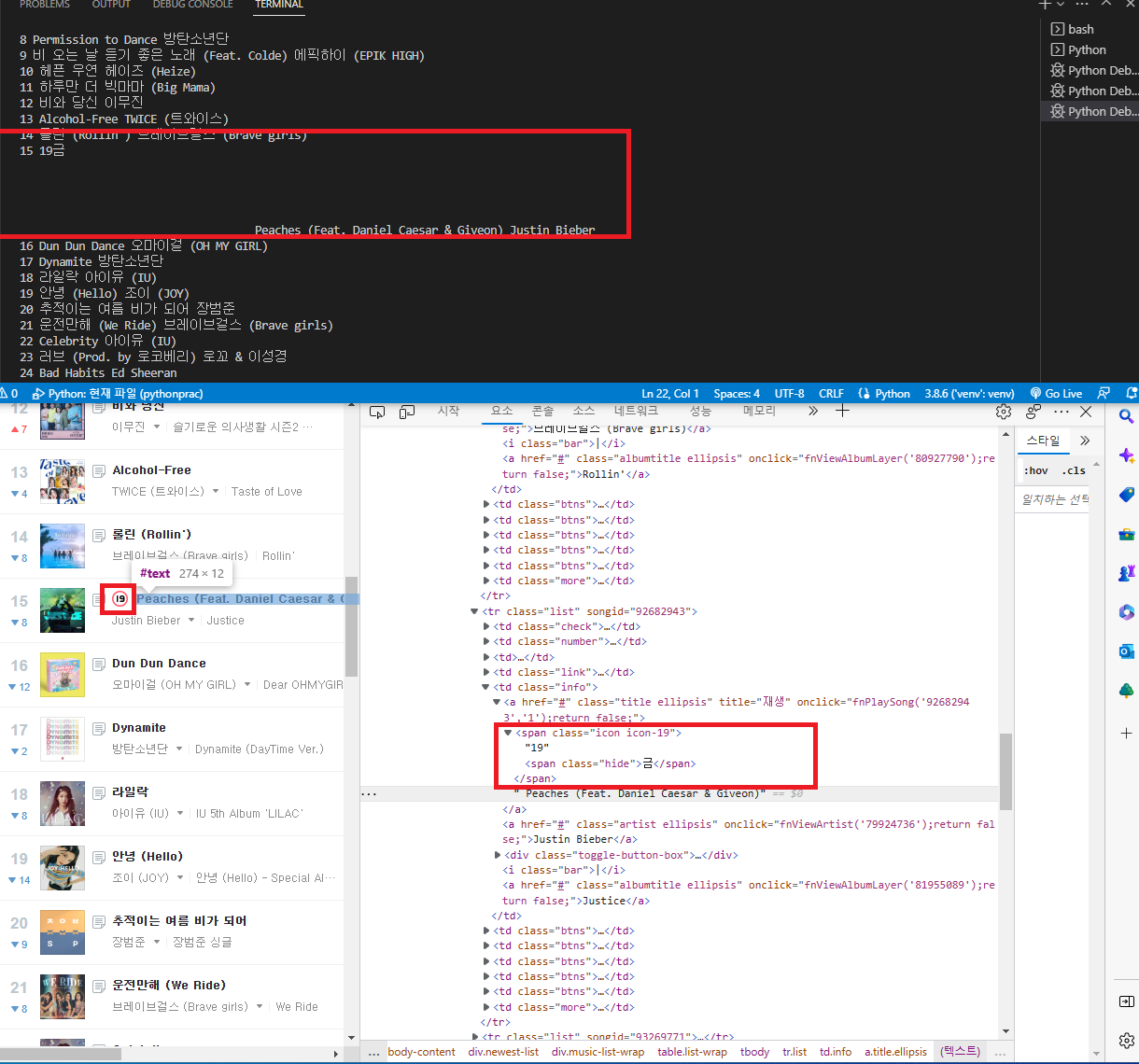Add a new app to Edge sidebar
This screenshot has width=1139, height=1064.
tap(1126, 734)
